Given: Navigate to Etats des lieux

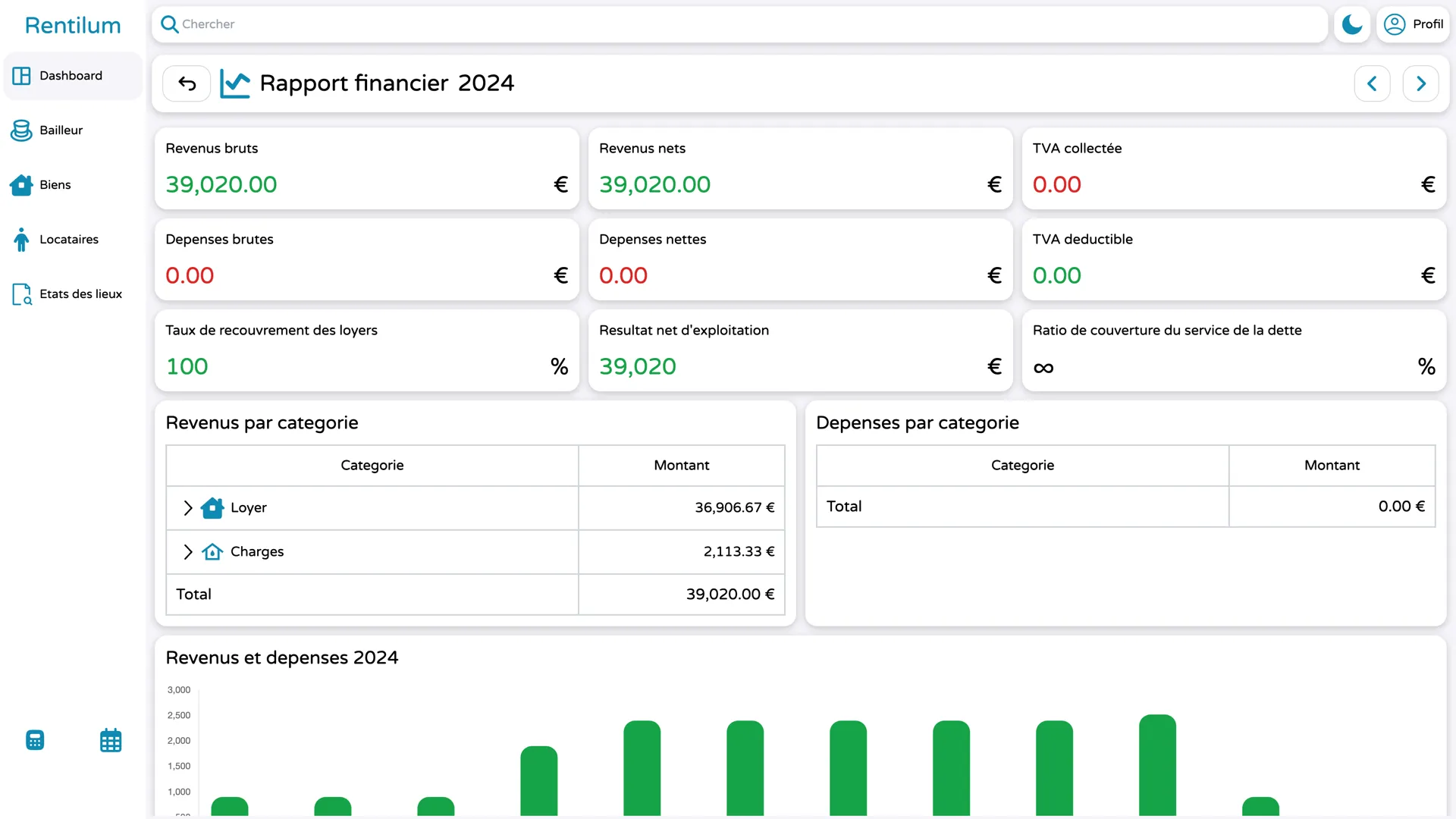Looking at the screenshot, I should [73, 294].
